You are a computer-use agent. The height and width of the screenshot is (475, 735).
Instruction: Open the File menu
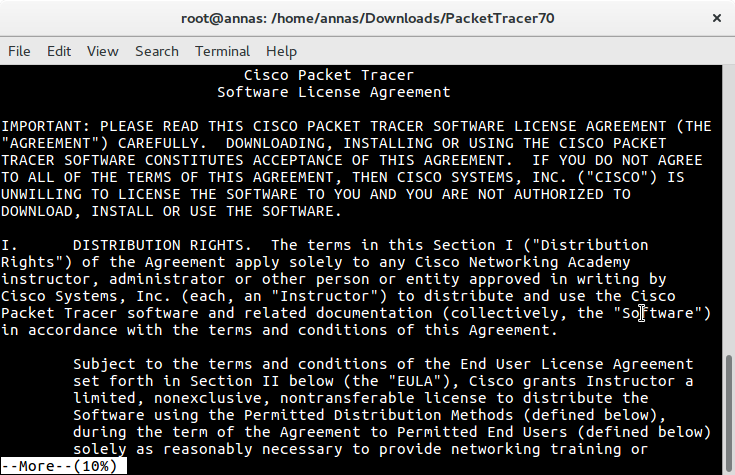coord(19,51)
